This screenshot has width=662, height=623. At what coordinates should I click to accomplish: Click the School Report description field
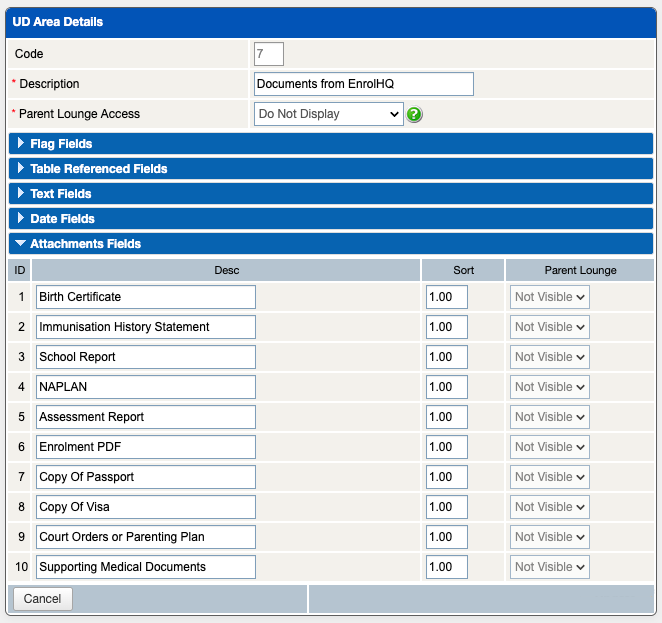coord(146,357)
